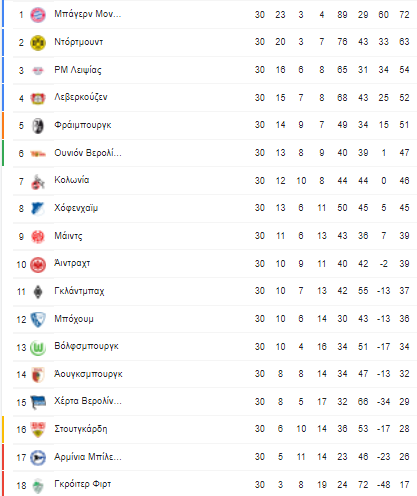Select the Hoffenheim blue crest
Screen dimensions: 417x496
click(38, 209)
